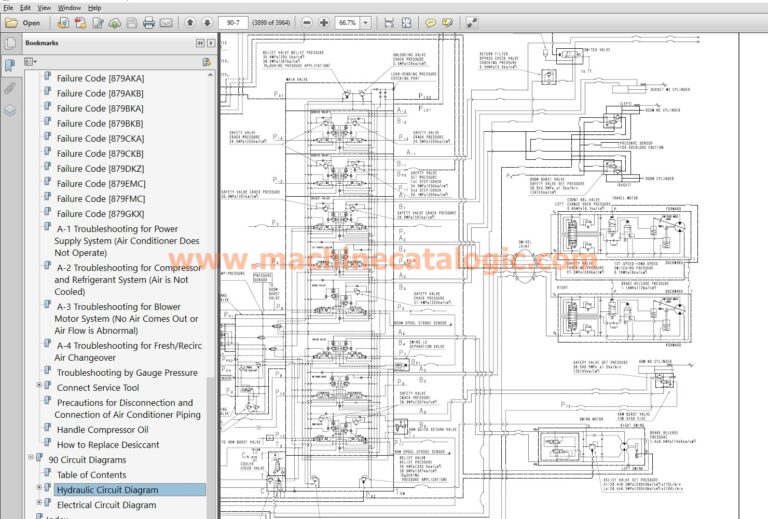Click the page number field showing 90-7
This screenshot has height=519, width=768.
[x=233, y=23]
